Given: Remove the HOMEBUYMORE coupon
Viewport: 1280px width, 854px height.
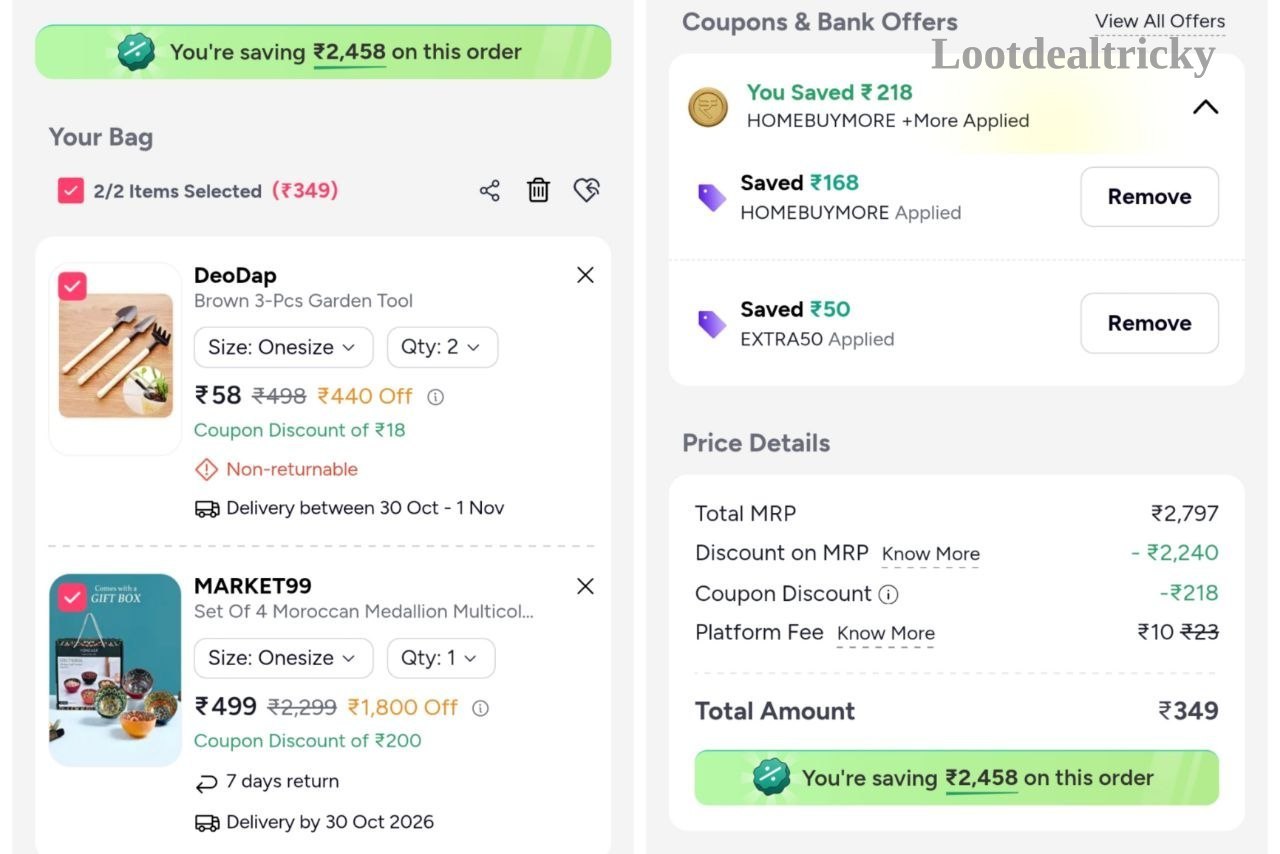Looking at the screenshot, I should [x=1149, y=197].
